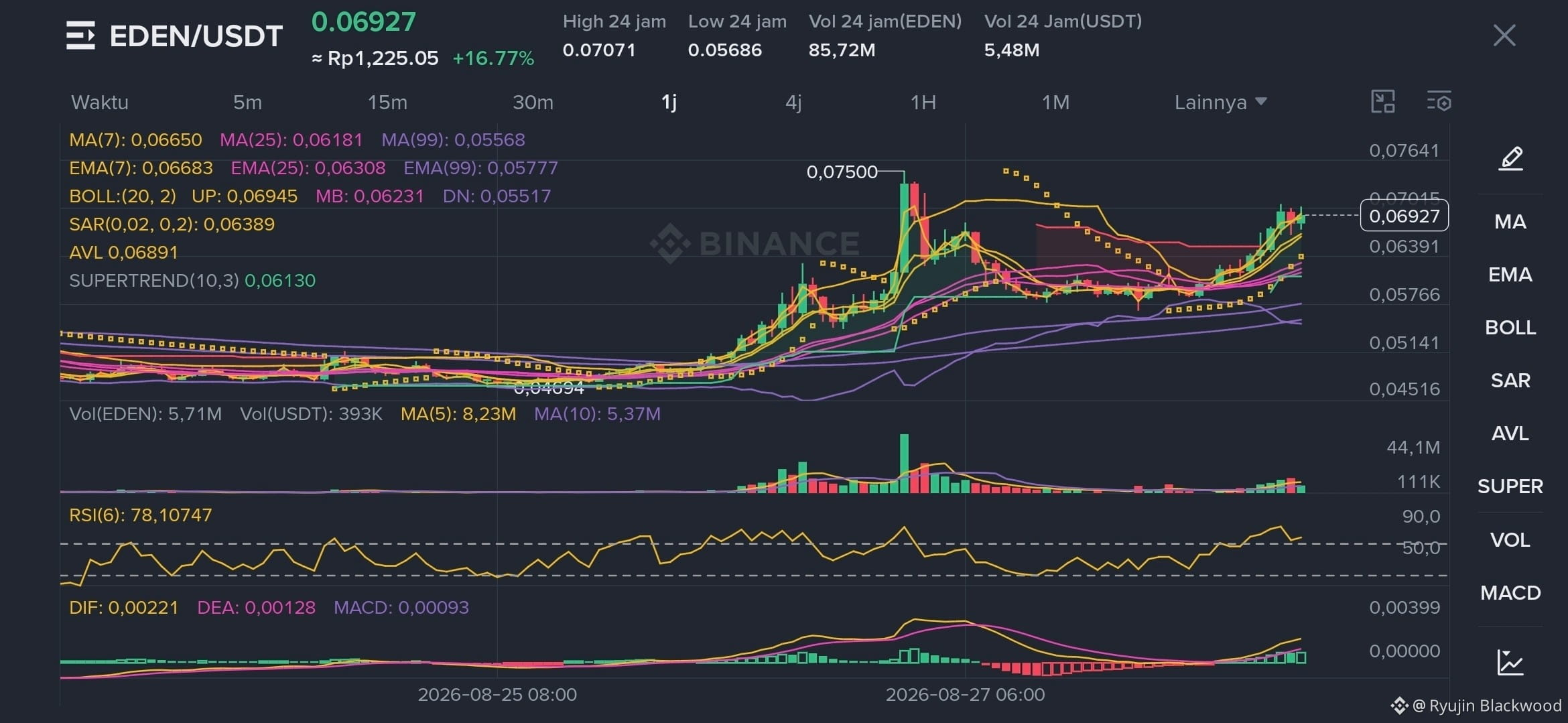Click the High 24 jam value 0.07071

click(x=599, y=50)
